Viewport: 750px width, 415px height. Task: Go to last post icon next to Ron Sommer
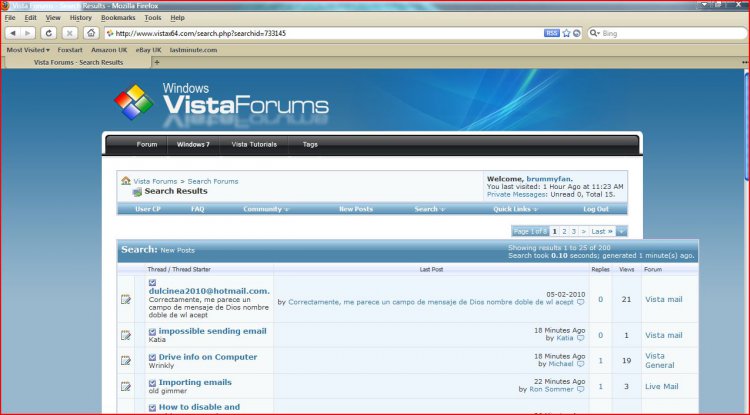point(581,389)
